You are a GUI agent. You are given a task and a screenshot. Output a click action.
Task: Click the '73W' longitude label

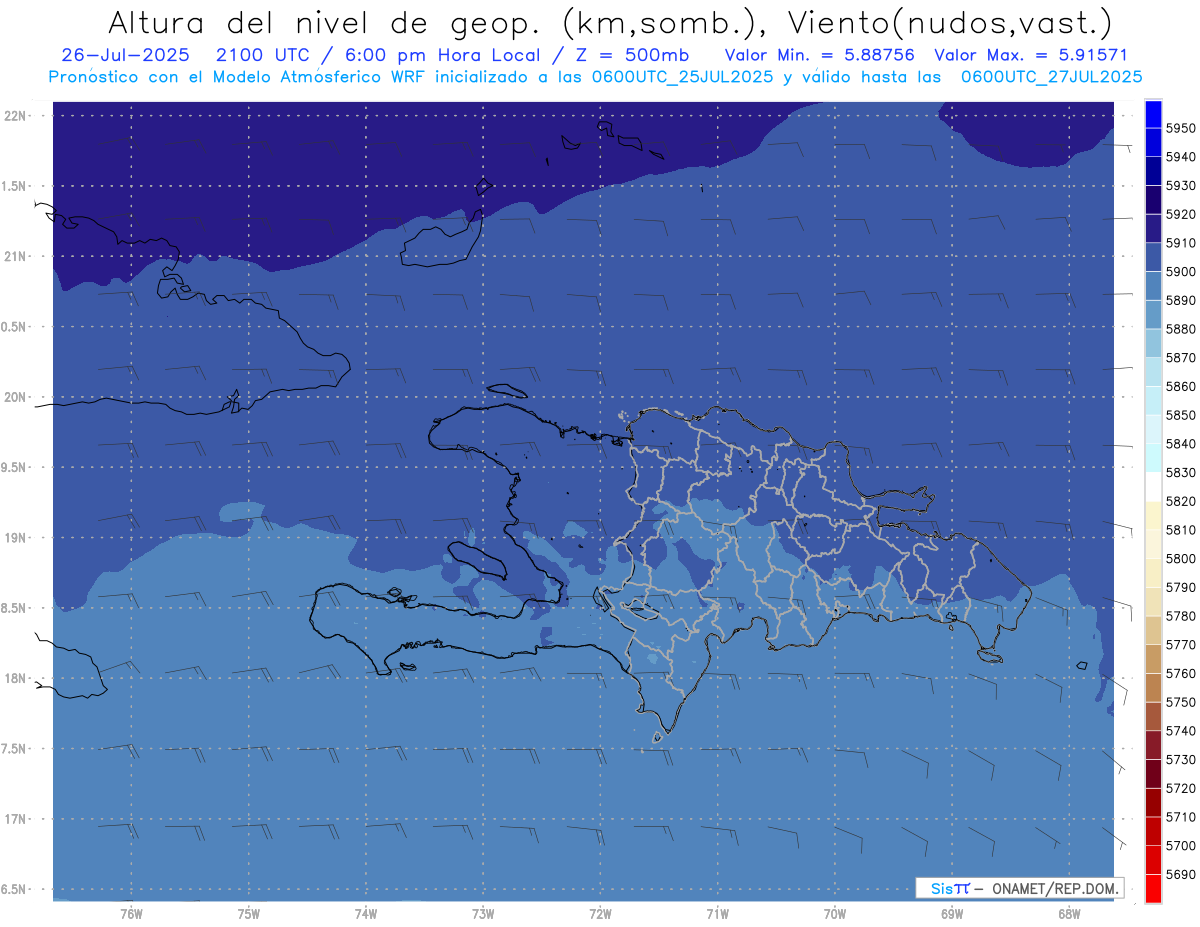point(483,914)
